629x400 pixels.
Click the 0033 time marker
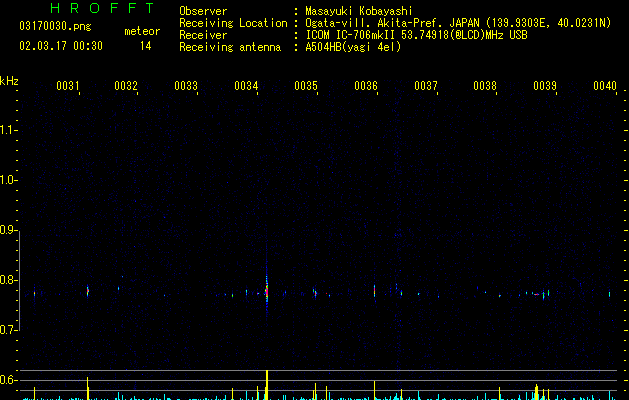186,86
